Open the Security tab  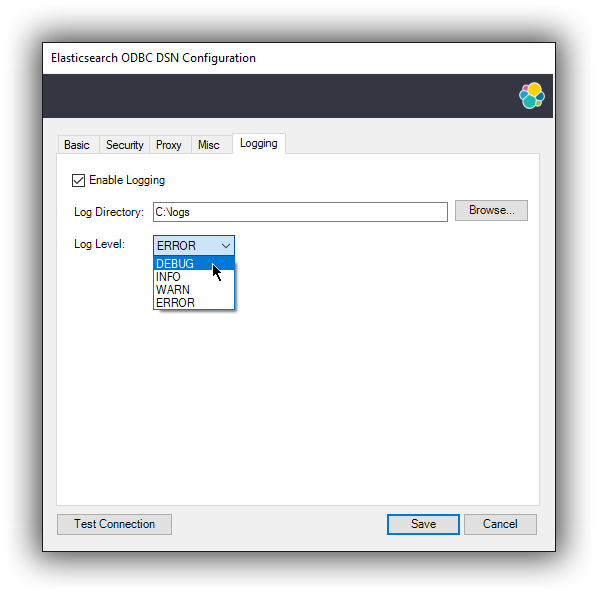click(x=124, y=145)
